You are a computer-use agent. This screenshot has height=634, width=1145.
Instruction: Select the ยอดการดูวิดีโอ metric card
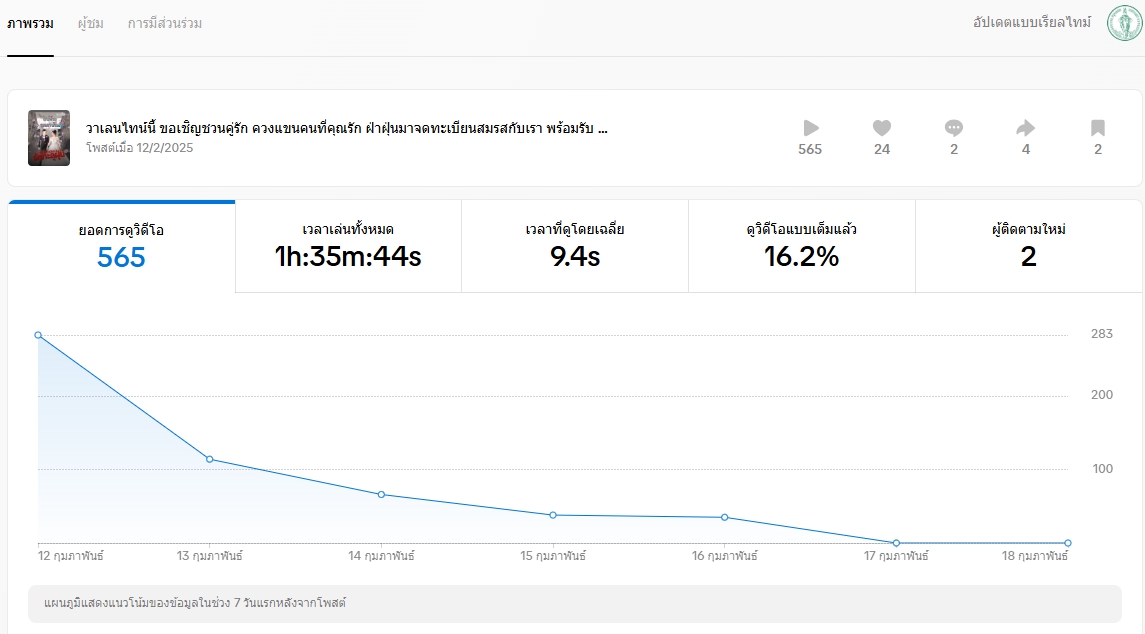(121, 246)
